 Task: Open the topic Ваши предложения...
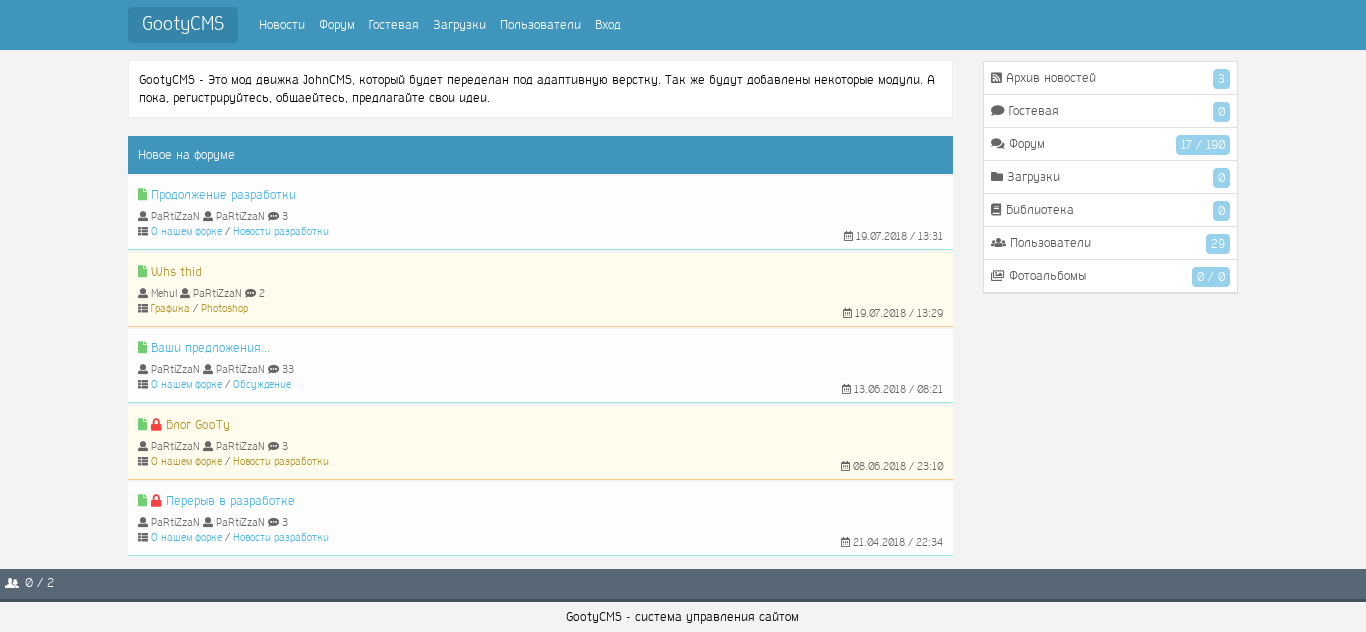pos(210,348)
